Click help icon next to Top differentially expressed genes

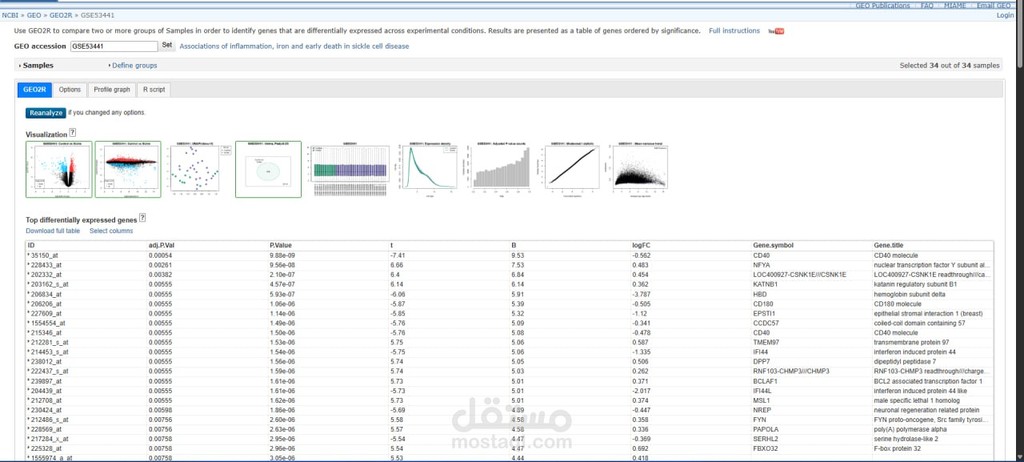[x=142, y=217]
